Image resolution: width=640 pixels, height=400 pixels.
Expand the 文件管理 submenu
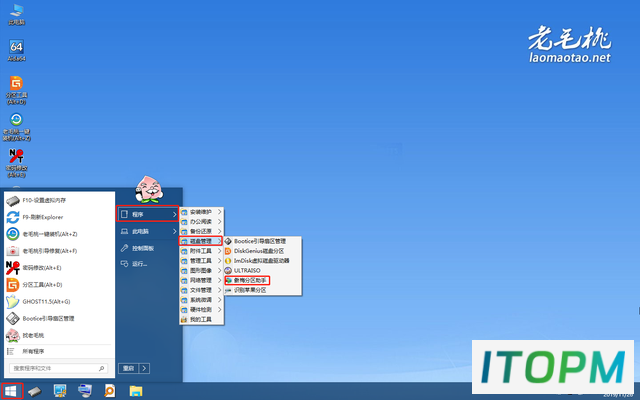[202, 290]
